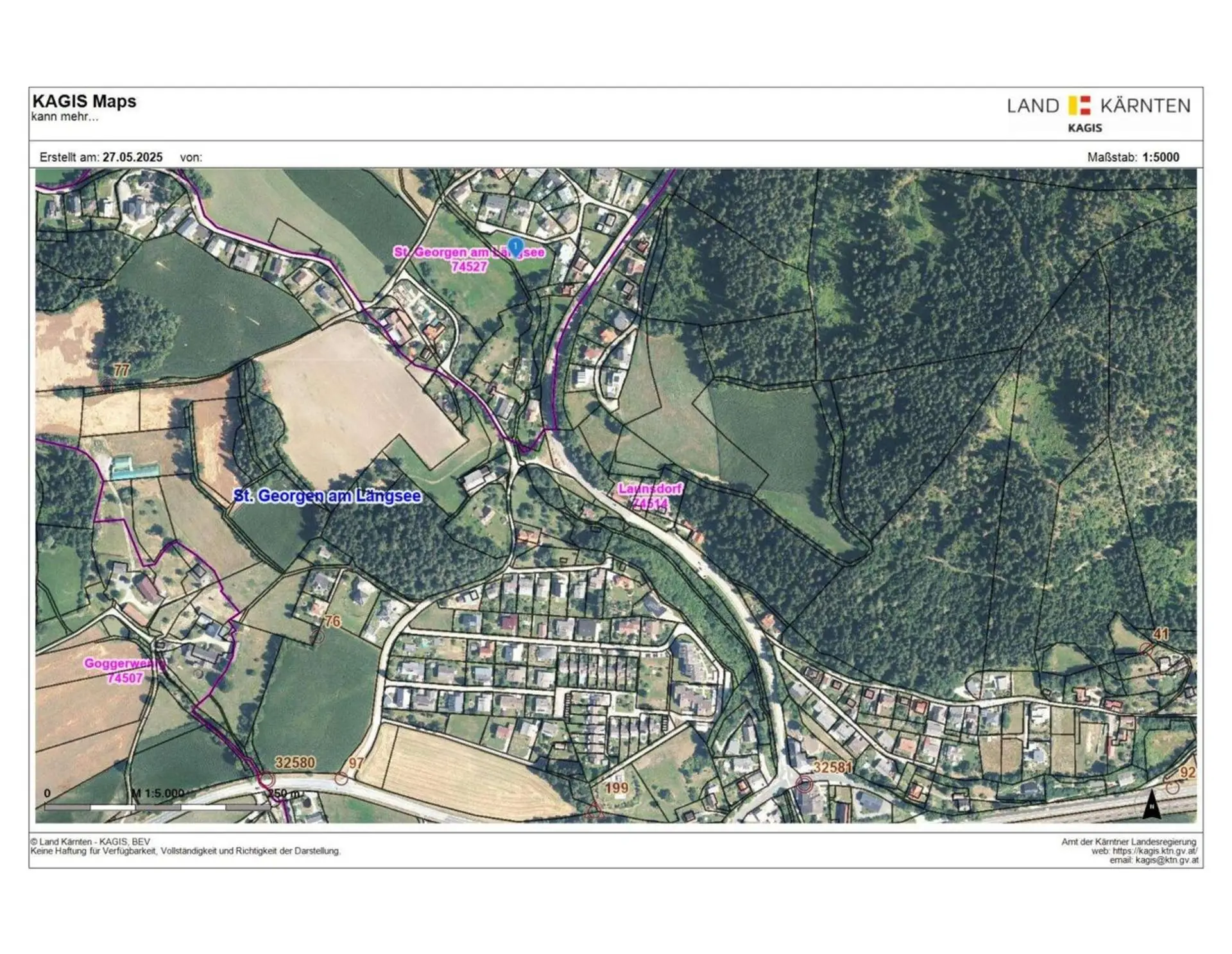Click the Land Kärnten yellow-red logo
The image size is (1232, 954).
point(1079,105)
